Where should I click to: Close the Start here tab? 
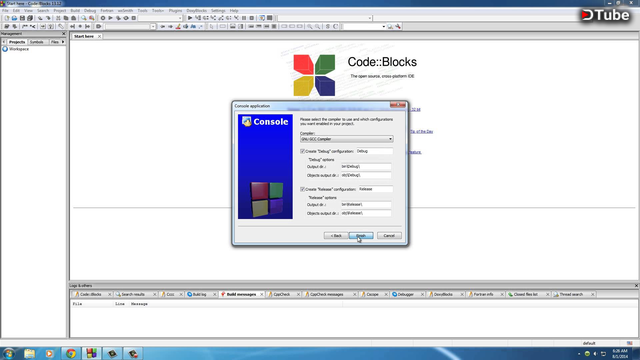[99, 36]
